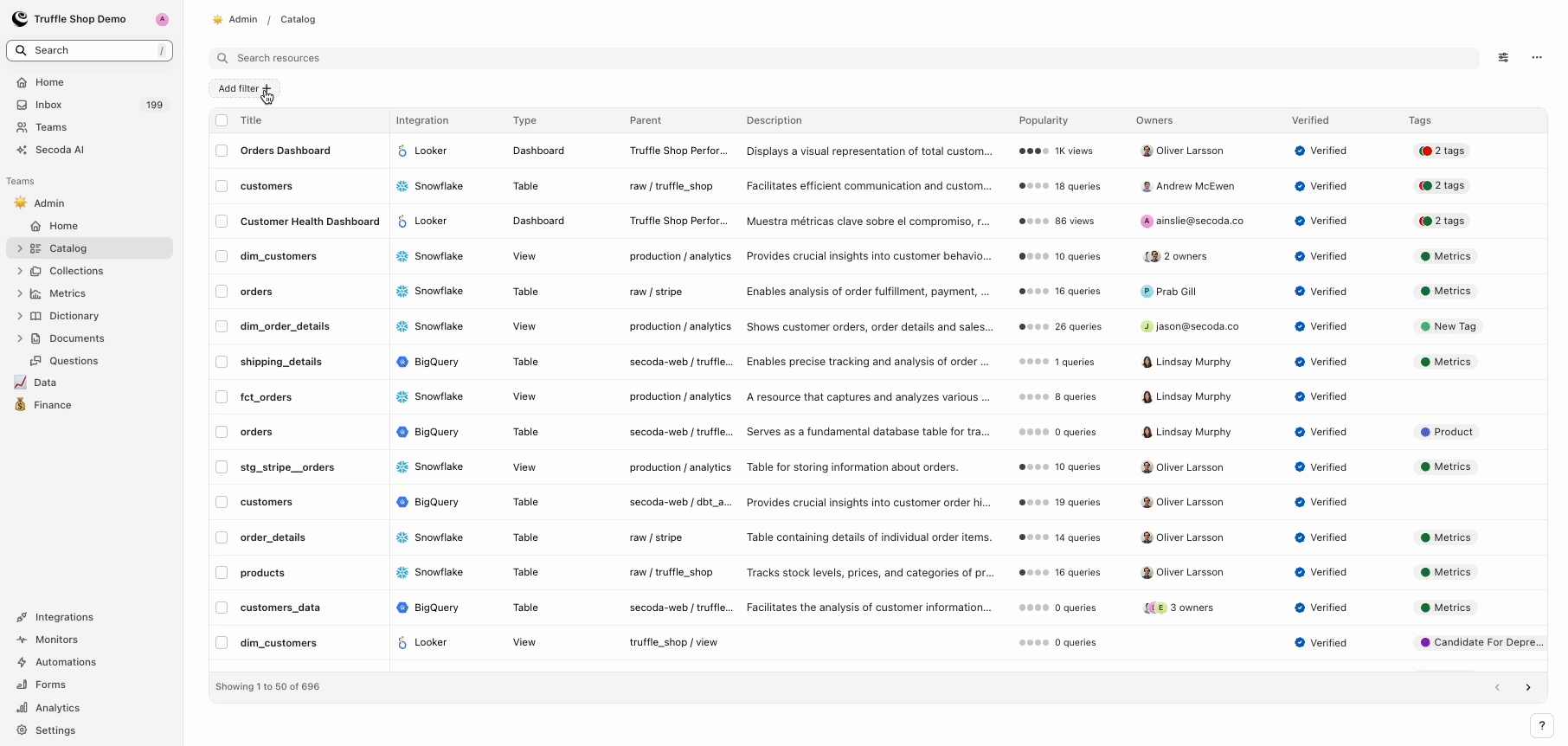Open the Finance team in the sidebar
The width and height of the screenshot is (1568, 746).
[x=52, y=405]
